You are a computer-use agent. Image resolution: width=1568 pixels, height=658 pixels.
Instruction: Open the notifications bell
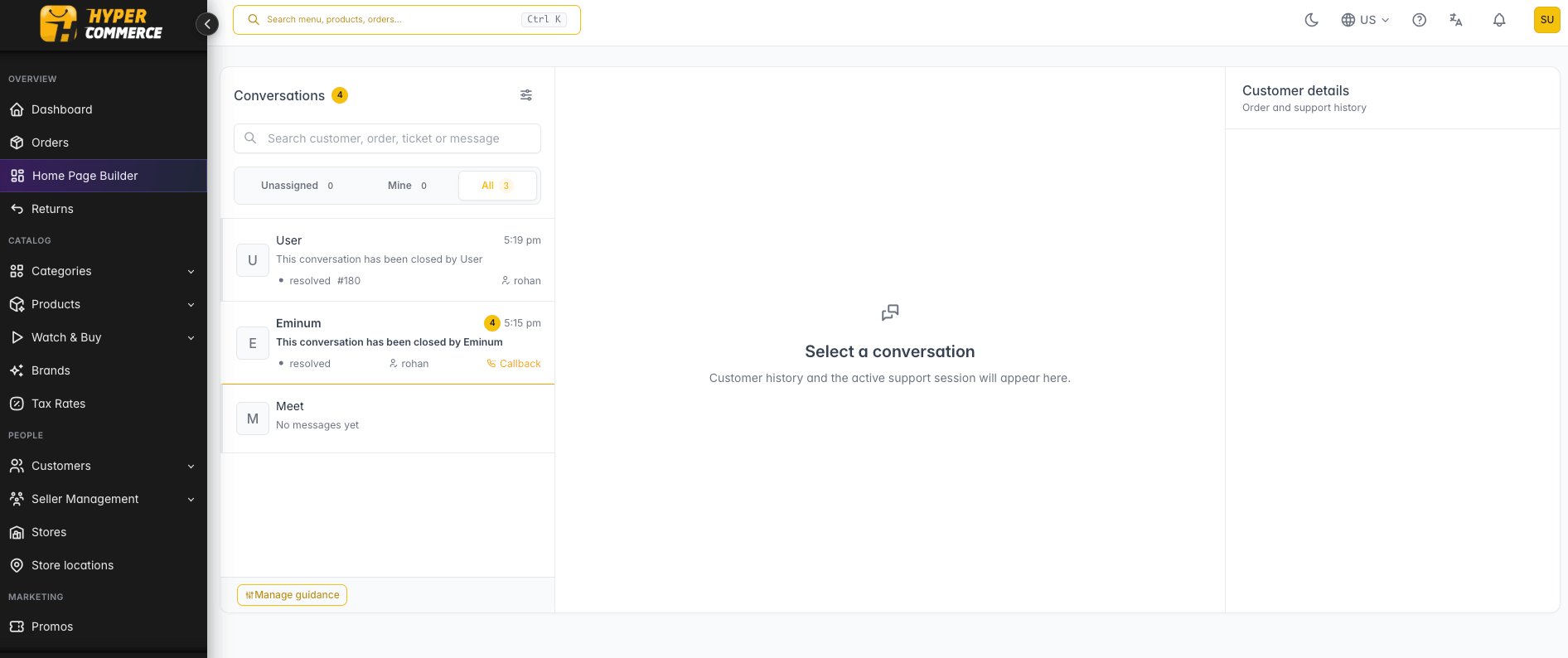tap(1499, 20)
